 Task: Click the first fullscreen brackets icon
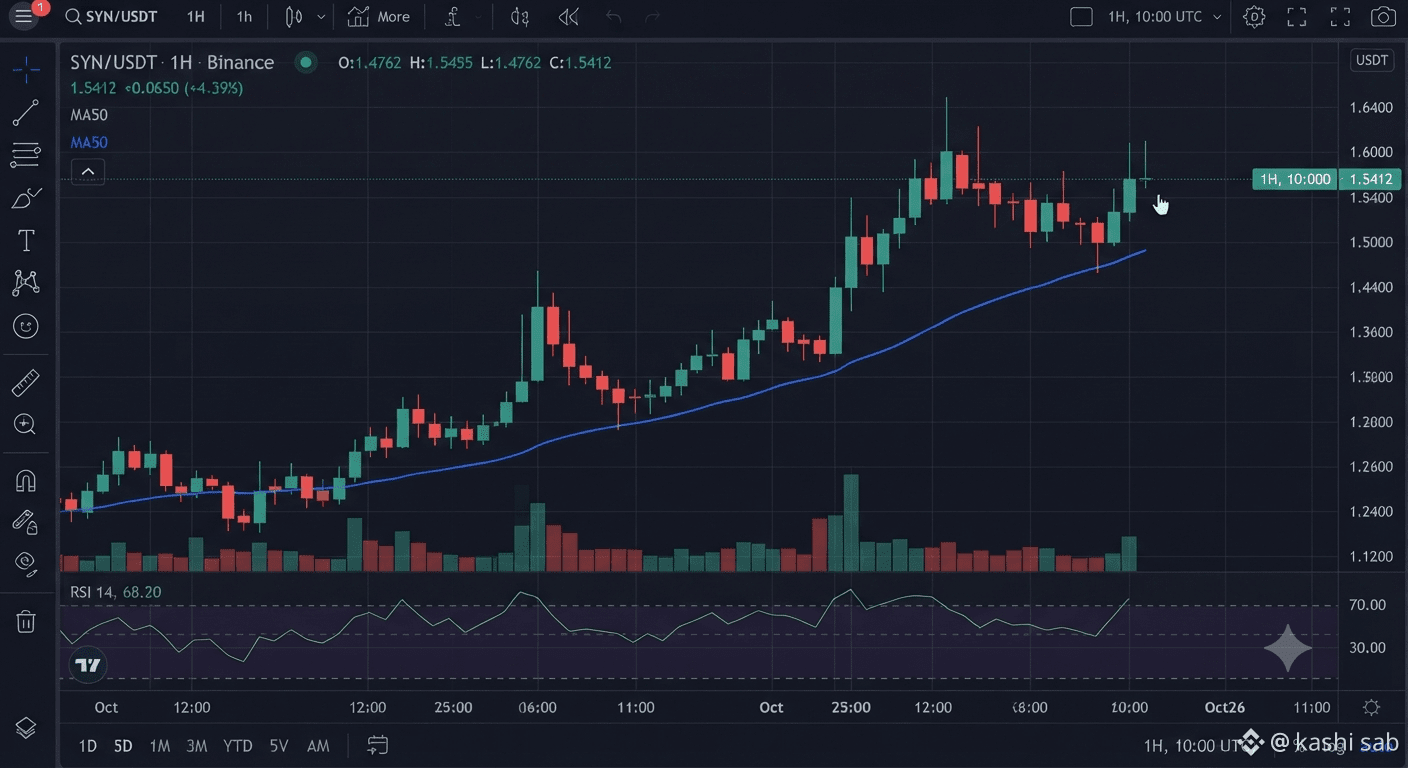coord(1297,17)
